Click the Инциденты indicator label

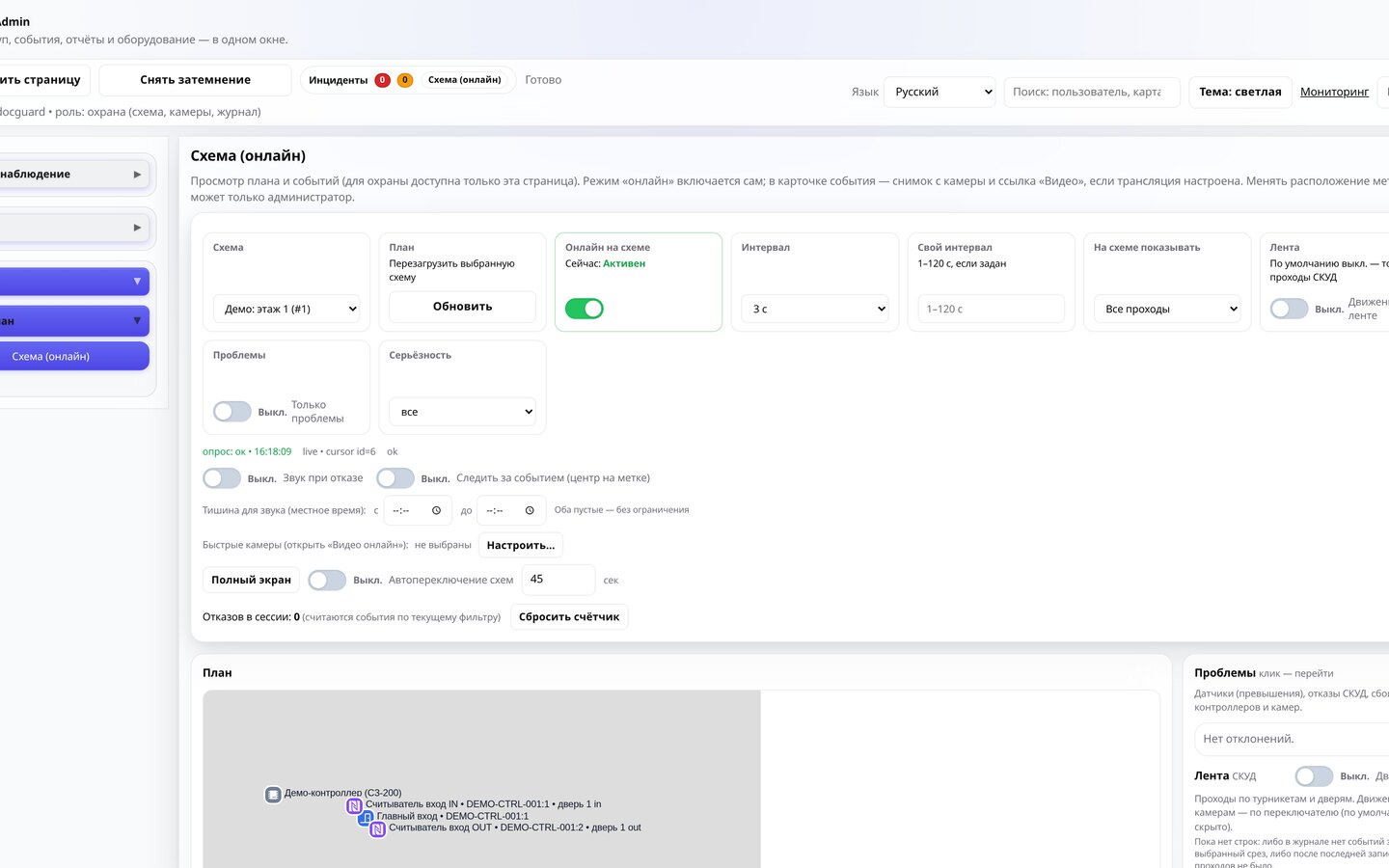click(x=339, y=80)
